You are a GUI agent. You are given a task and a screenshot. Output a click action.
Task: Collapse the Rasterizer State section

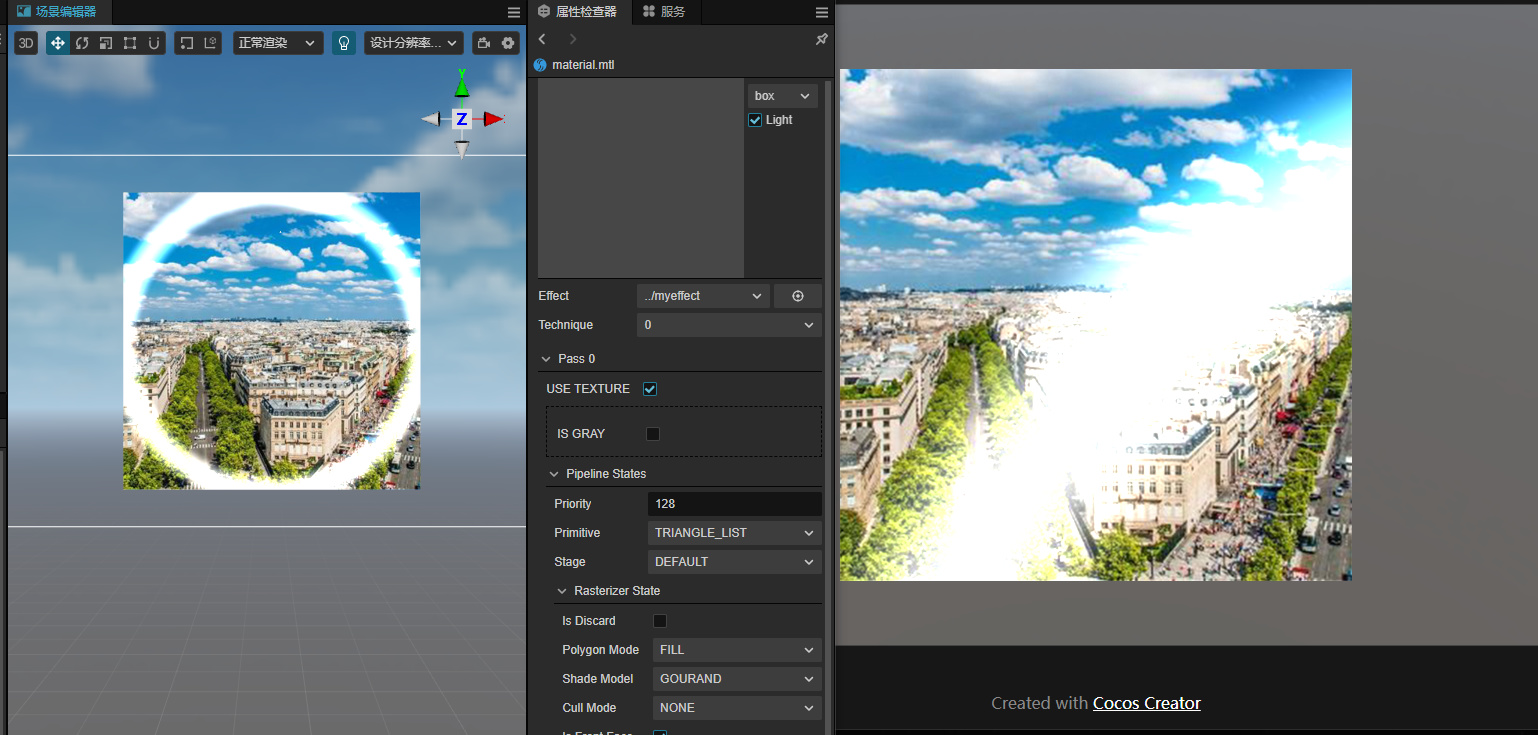coord(562,591)
